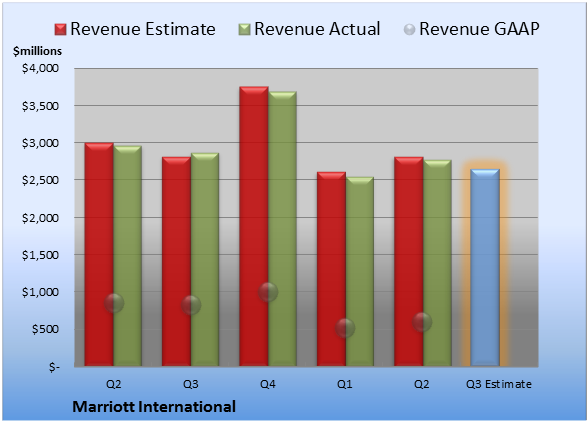Image resolution: width=588 pixels, height=422 pixels.
Task: Click the '$2,000' axis value
Action: tap(40, 218)
